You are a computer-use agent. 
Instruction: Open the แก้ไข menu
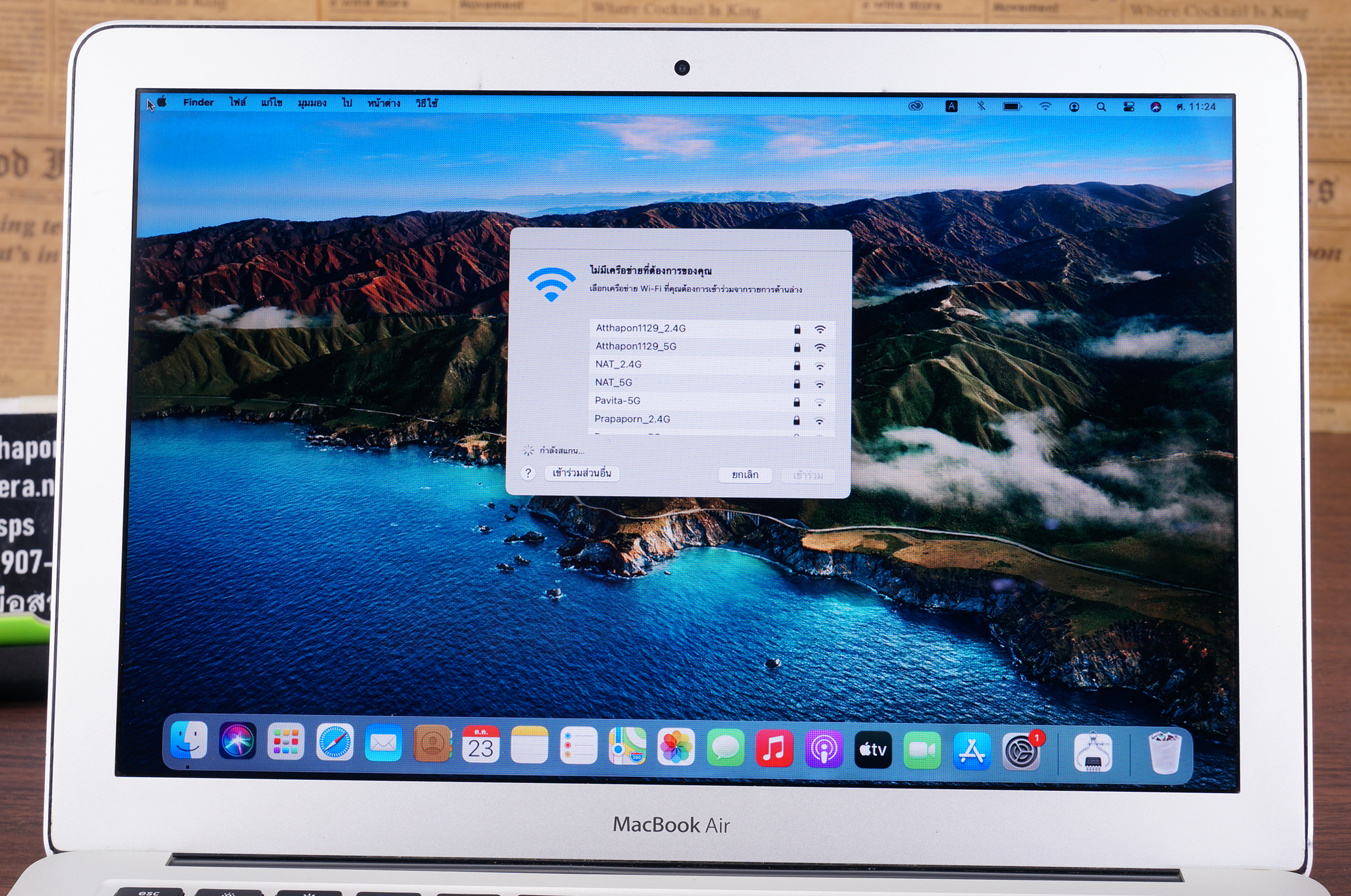click(x=272, y=103)
